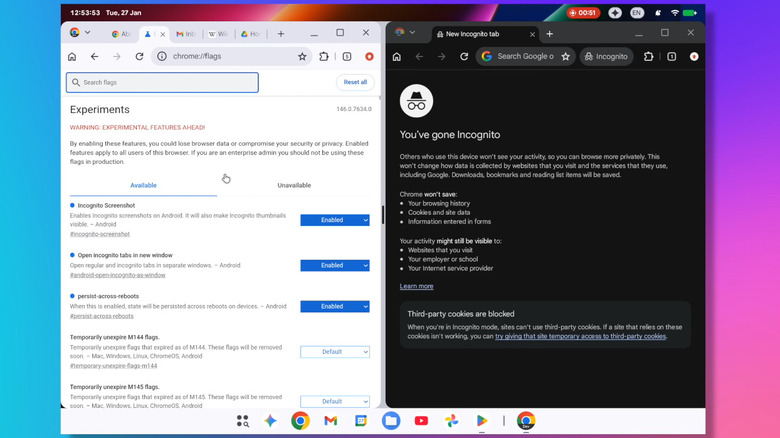This screenshot has width=780, height=438.
Task: Click site info icon beside chrome://flags
Action: click(x=162, y=57)
